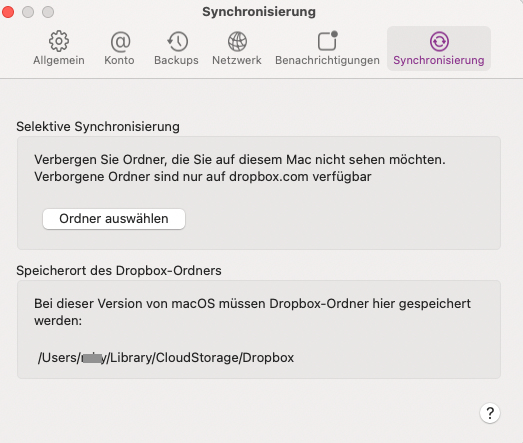Switch to the Konto tab label

pos(119,60)
